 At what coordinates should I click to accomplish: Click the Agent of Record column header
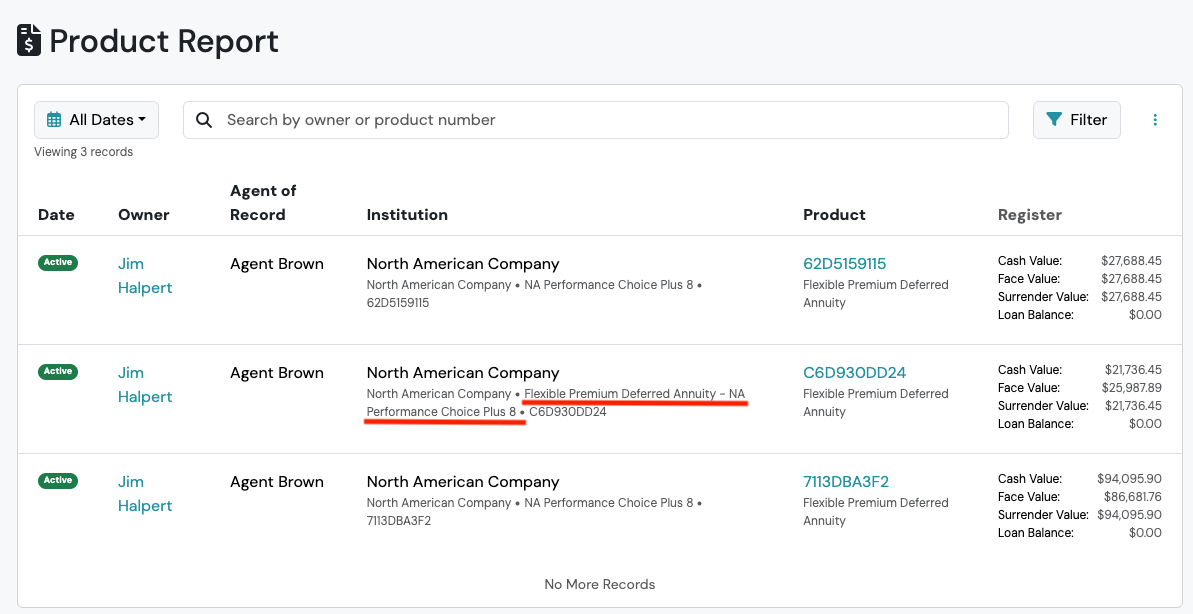click(x=263, y=202)
